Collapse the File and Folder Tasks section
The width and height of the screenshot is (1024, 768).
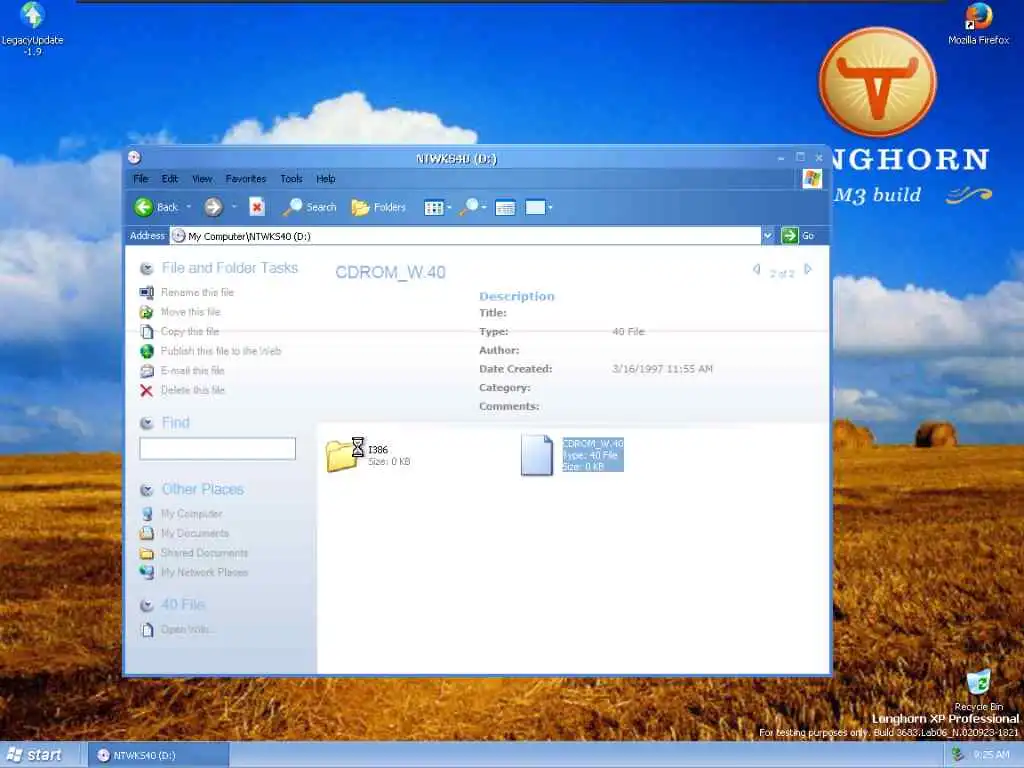(x=147, y=268)
